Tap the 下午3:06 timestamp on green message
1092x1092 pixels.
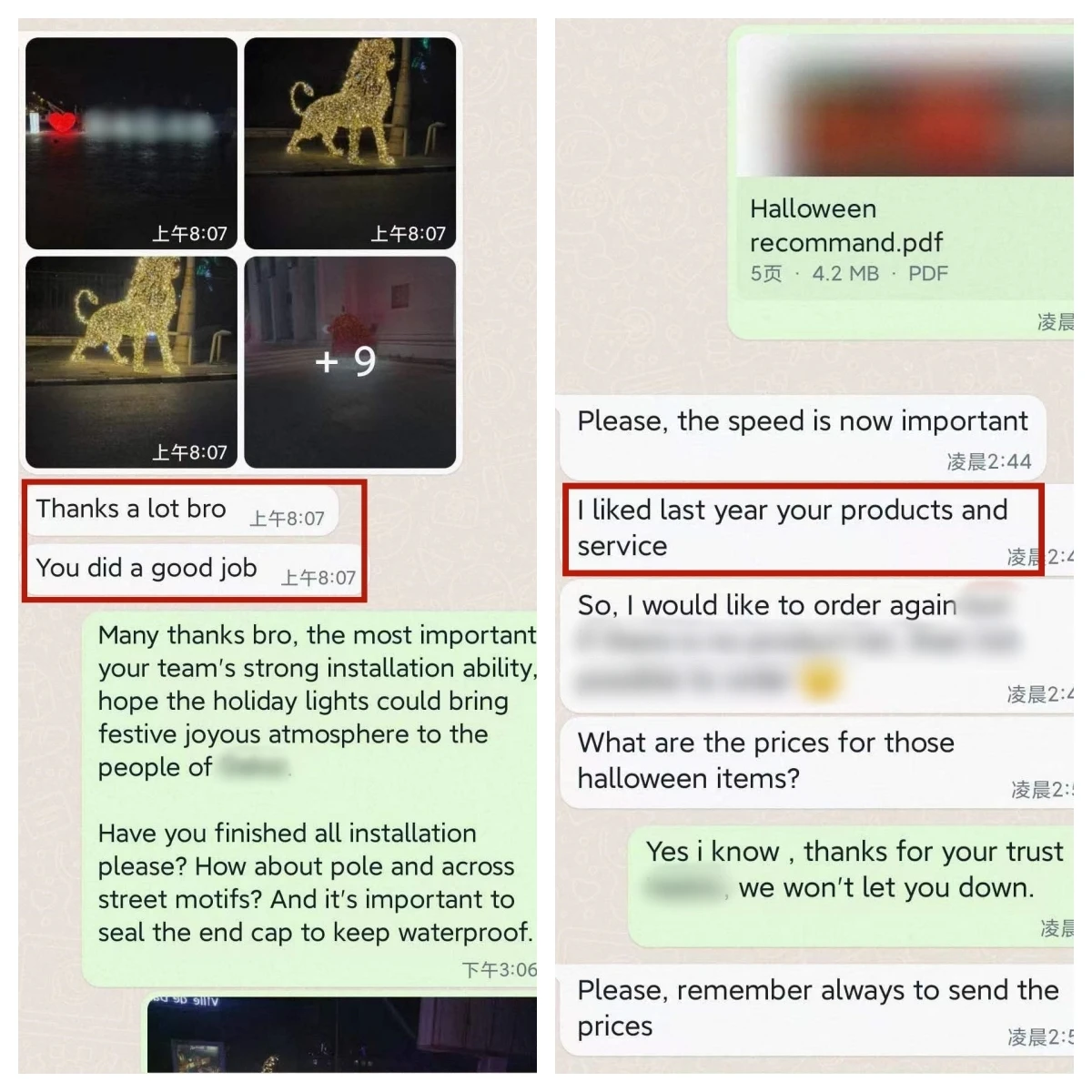(500, 970)
